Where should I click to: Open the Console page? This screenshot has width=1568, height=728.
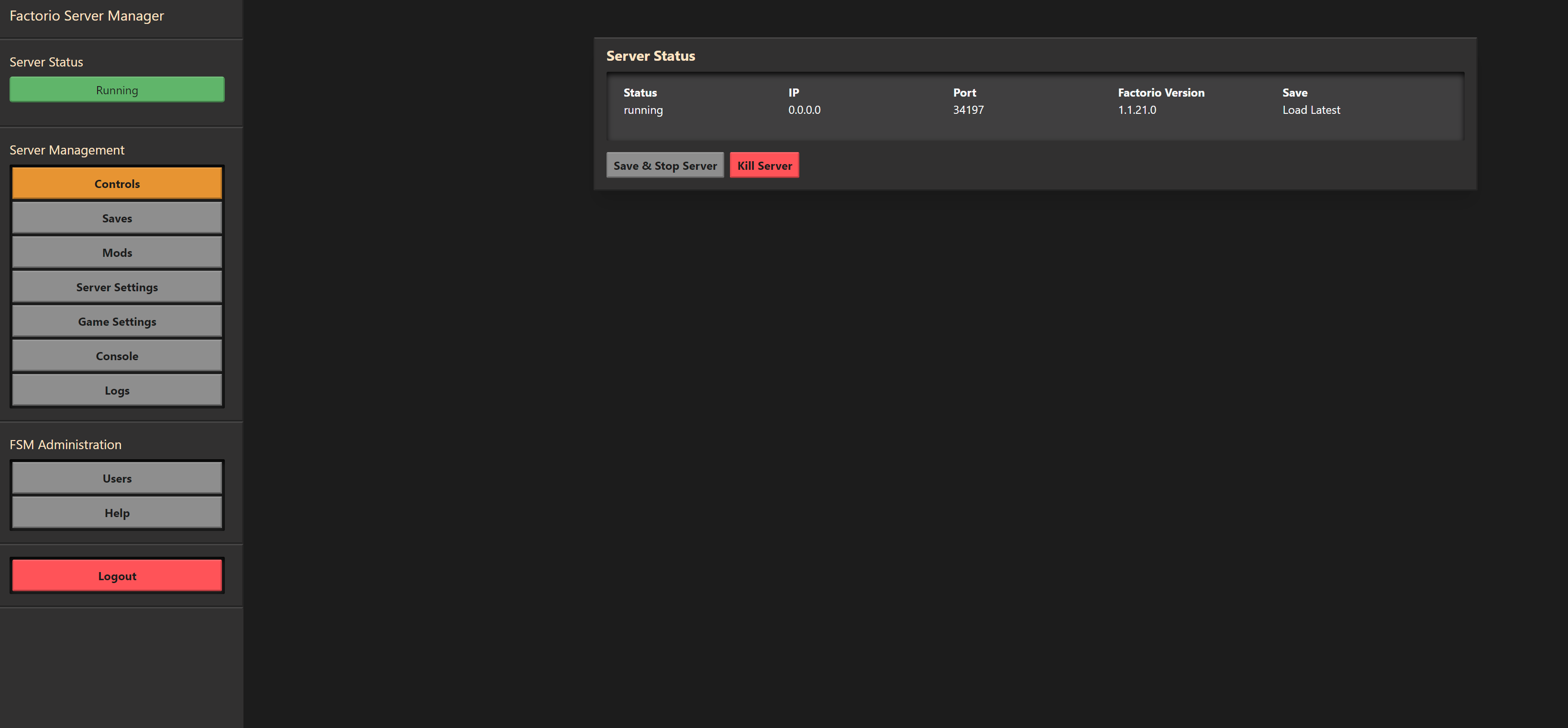[117, 355]
